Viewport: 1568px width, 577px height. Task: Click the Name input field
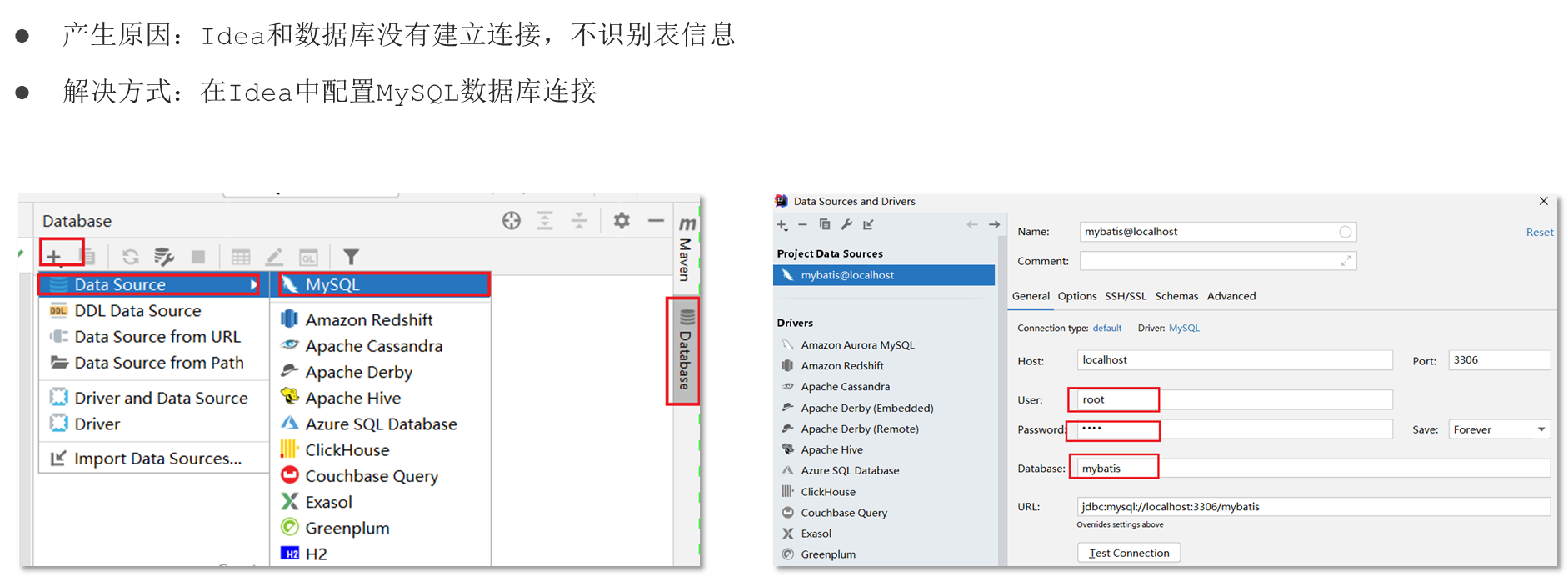coord(1218,232)
